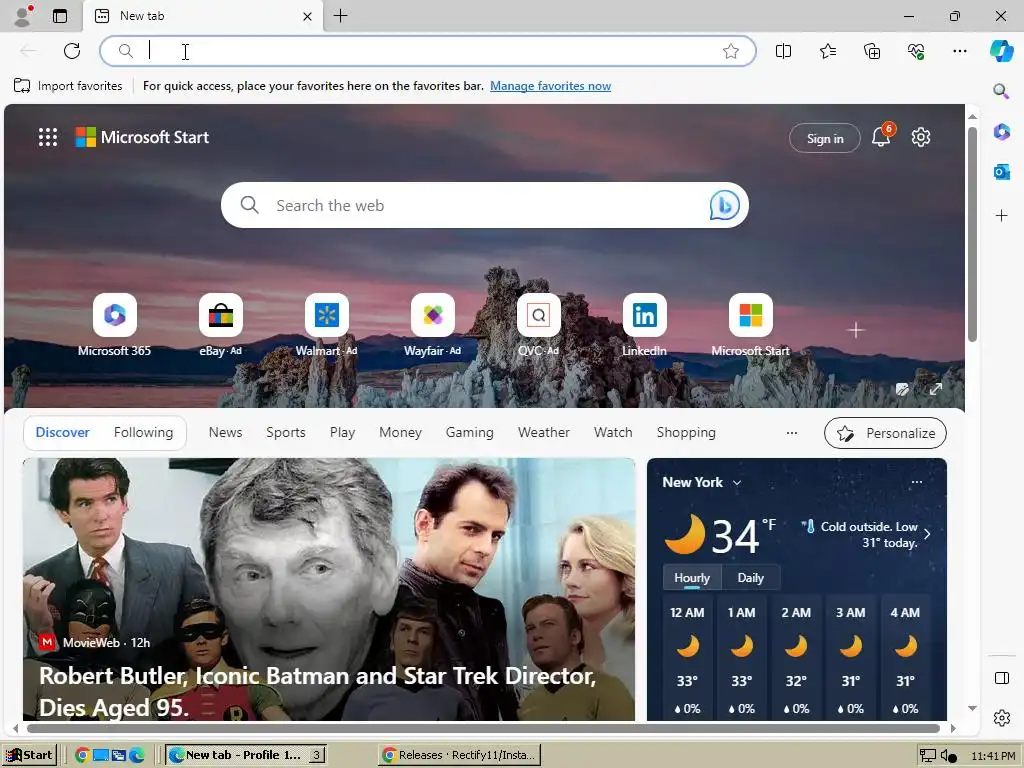
Task: Open the Copilot sidebar icon
Action: tap(1001, 51)
